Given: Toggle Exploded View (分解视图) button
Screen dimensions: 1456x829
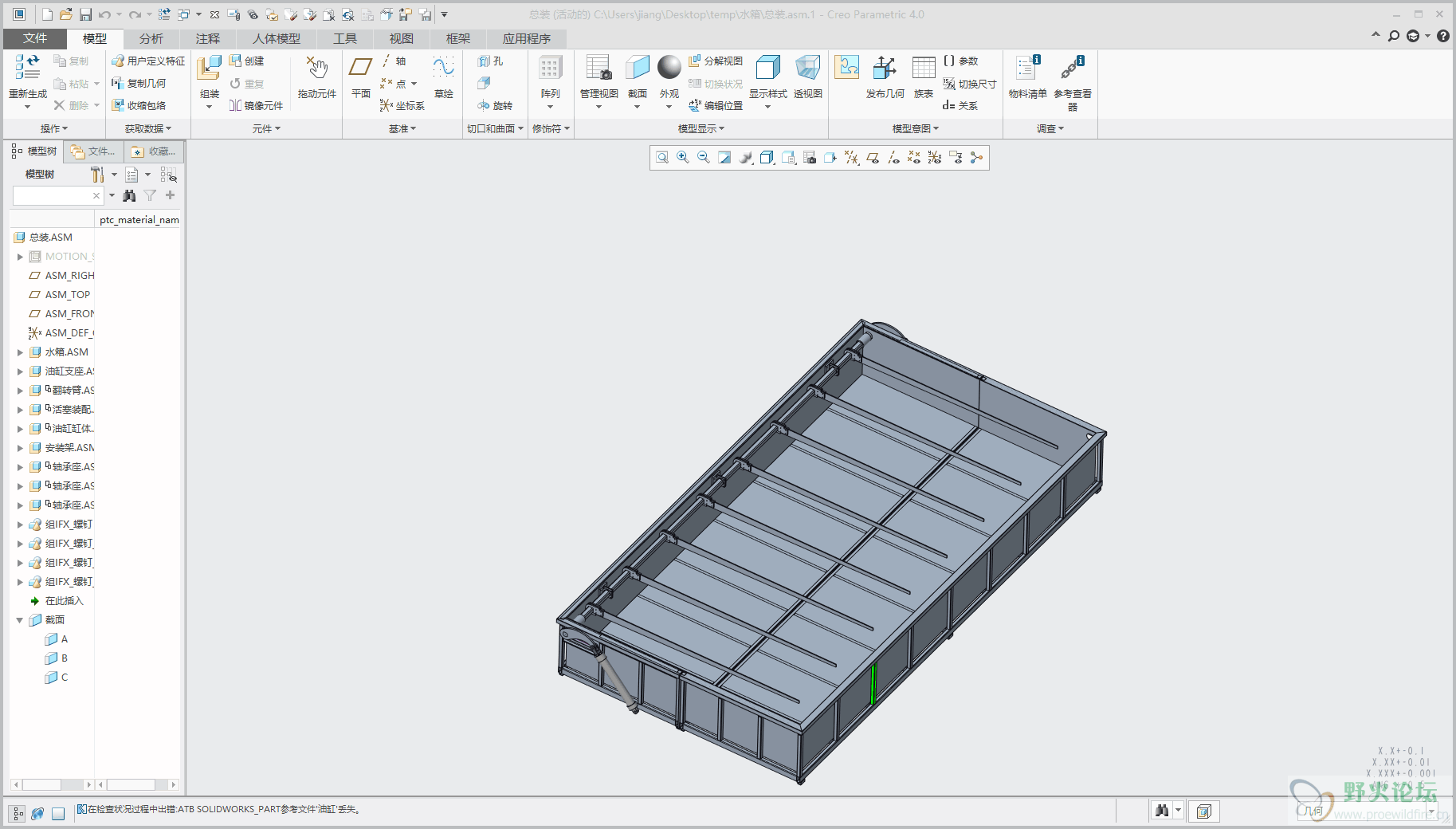Looking at the screenshot, I should coord(715,61).
